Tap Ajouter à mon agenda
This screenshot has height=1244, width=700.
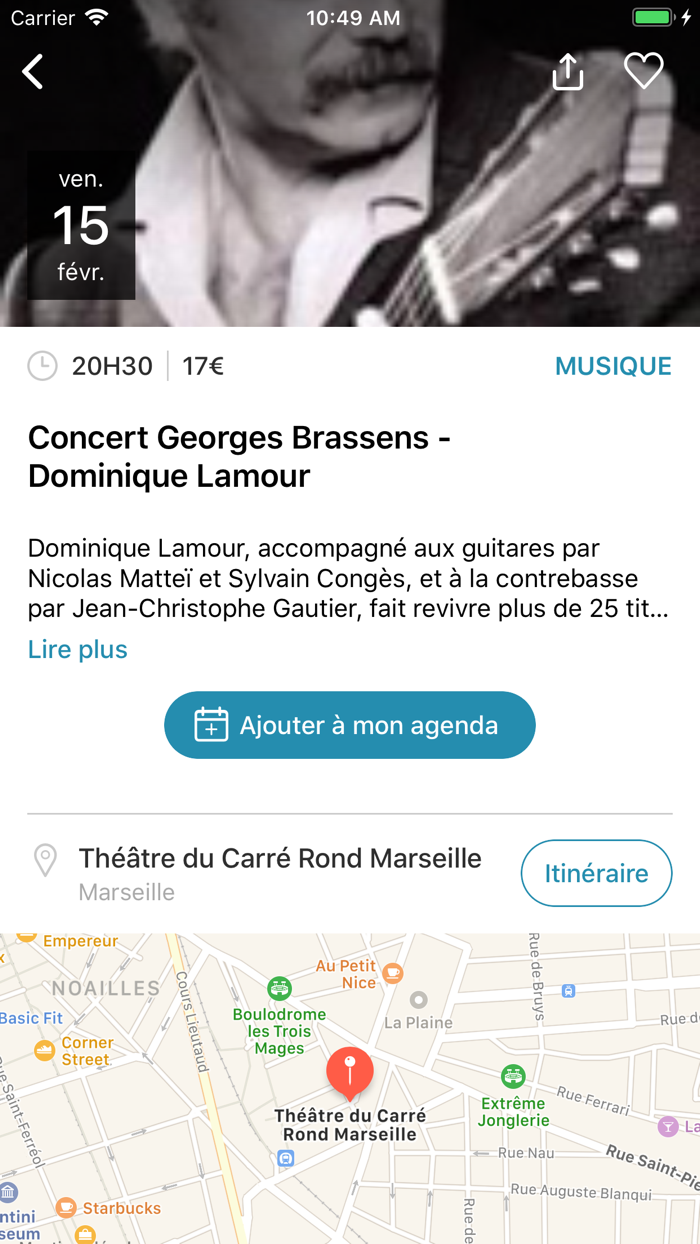(349, 724)
